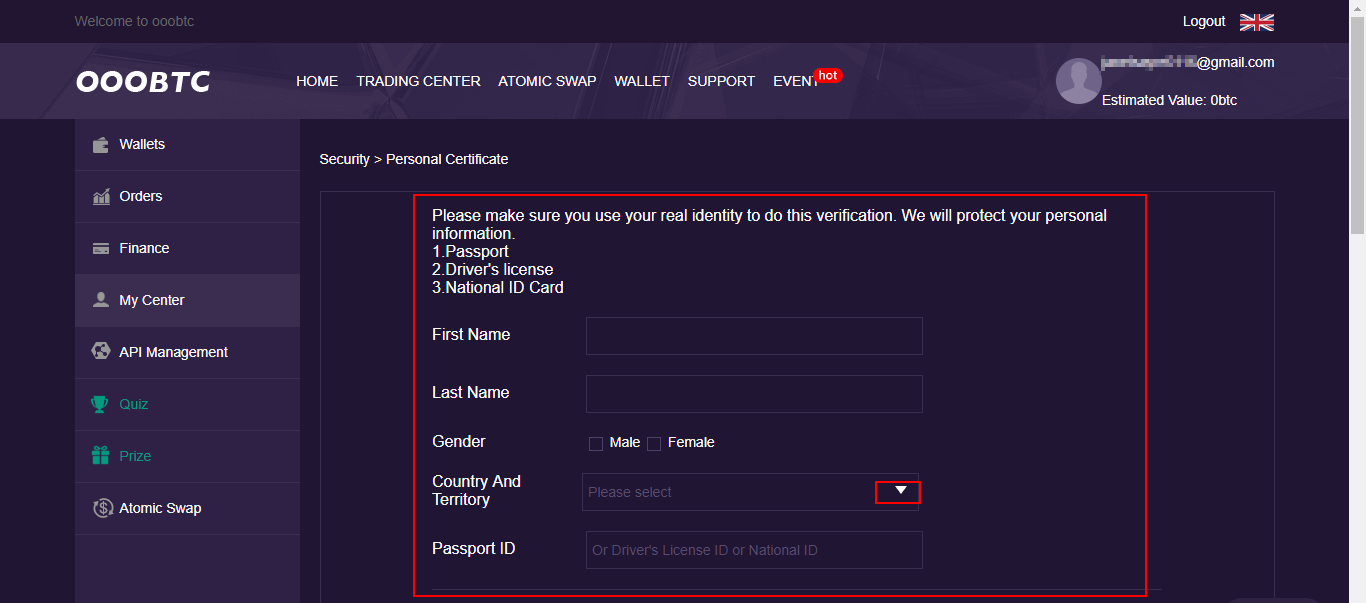This screenshot has height=603, width=1366.
Task: Open EVENT menu item
Action: [796, 81]
